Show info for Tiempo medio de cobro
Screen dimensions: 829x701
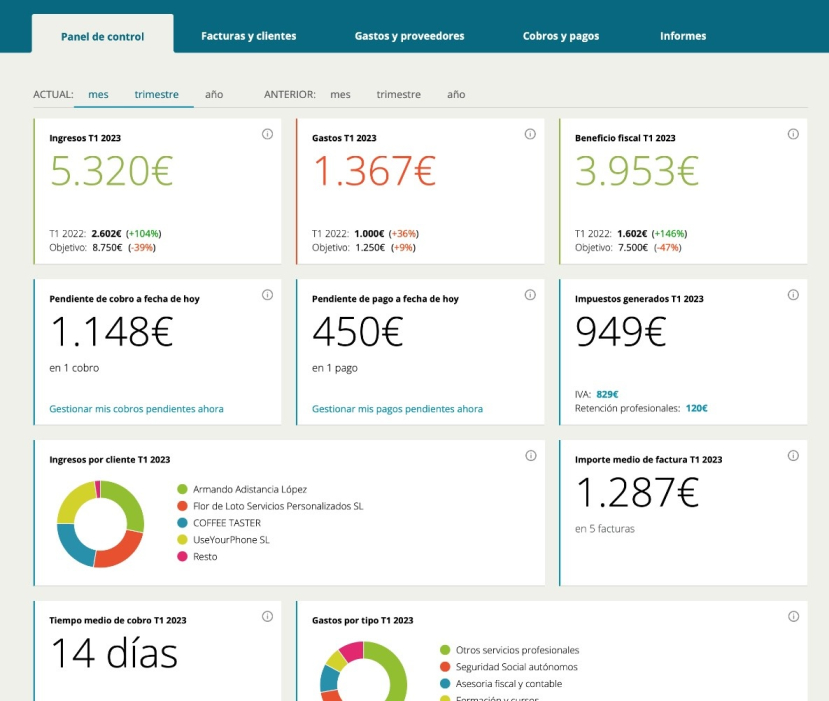(267, 617)
